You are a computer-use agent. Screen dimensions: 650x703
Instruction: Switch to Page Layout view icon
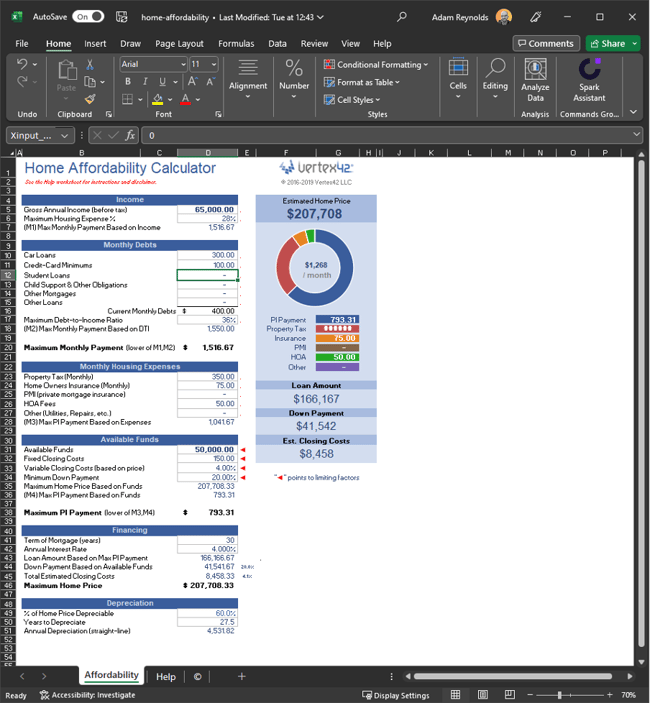[x=482, y=695]
